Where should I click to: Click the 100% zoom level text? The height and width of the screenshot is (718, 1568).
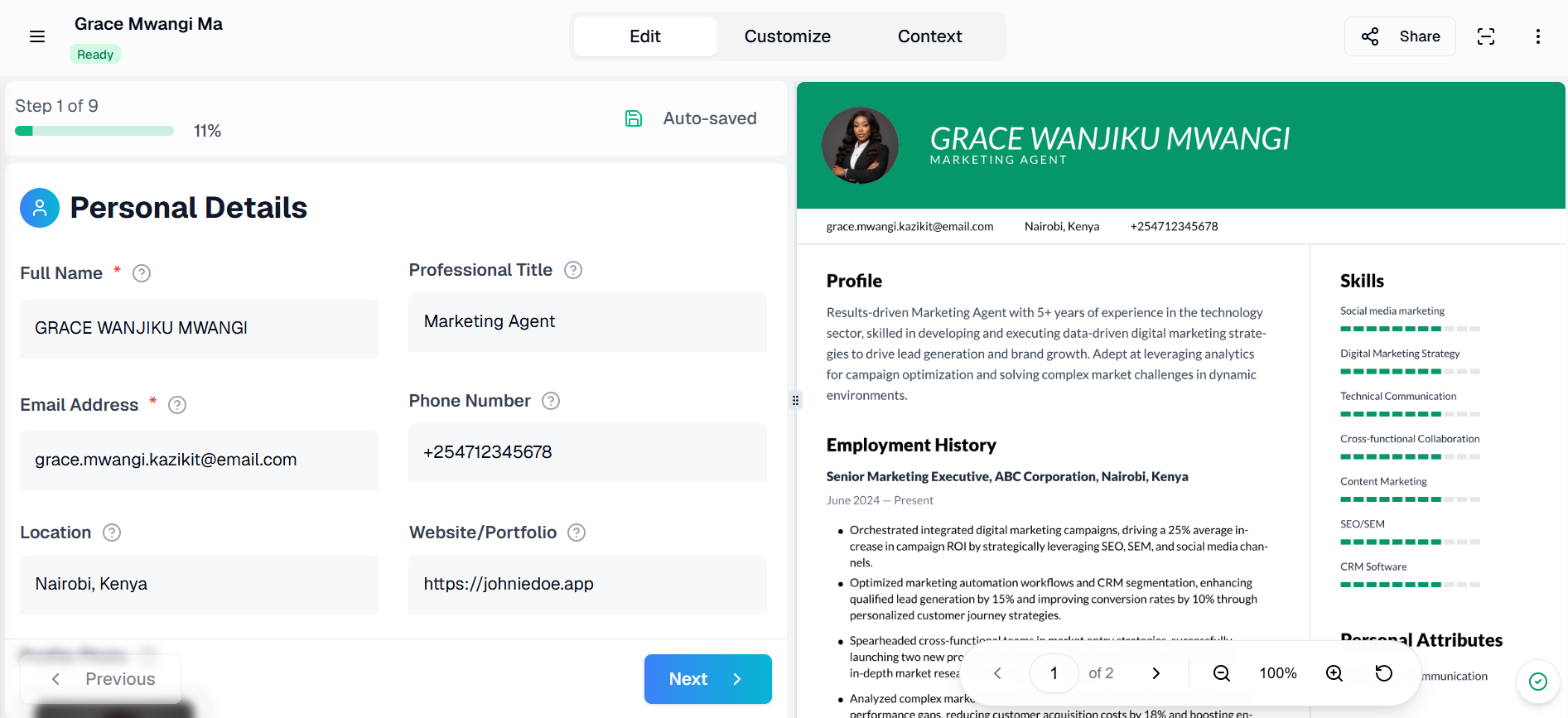(1278, 673)
